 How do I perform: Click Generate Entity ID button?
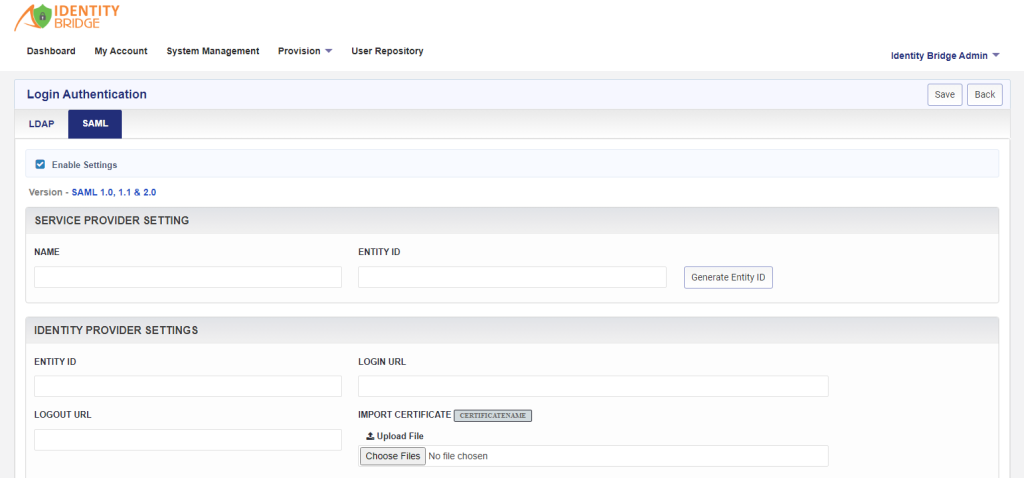tap(728, 278)
